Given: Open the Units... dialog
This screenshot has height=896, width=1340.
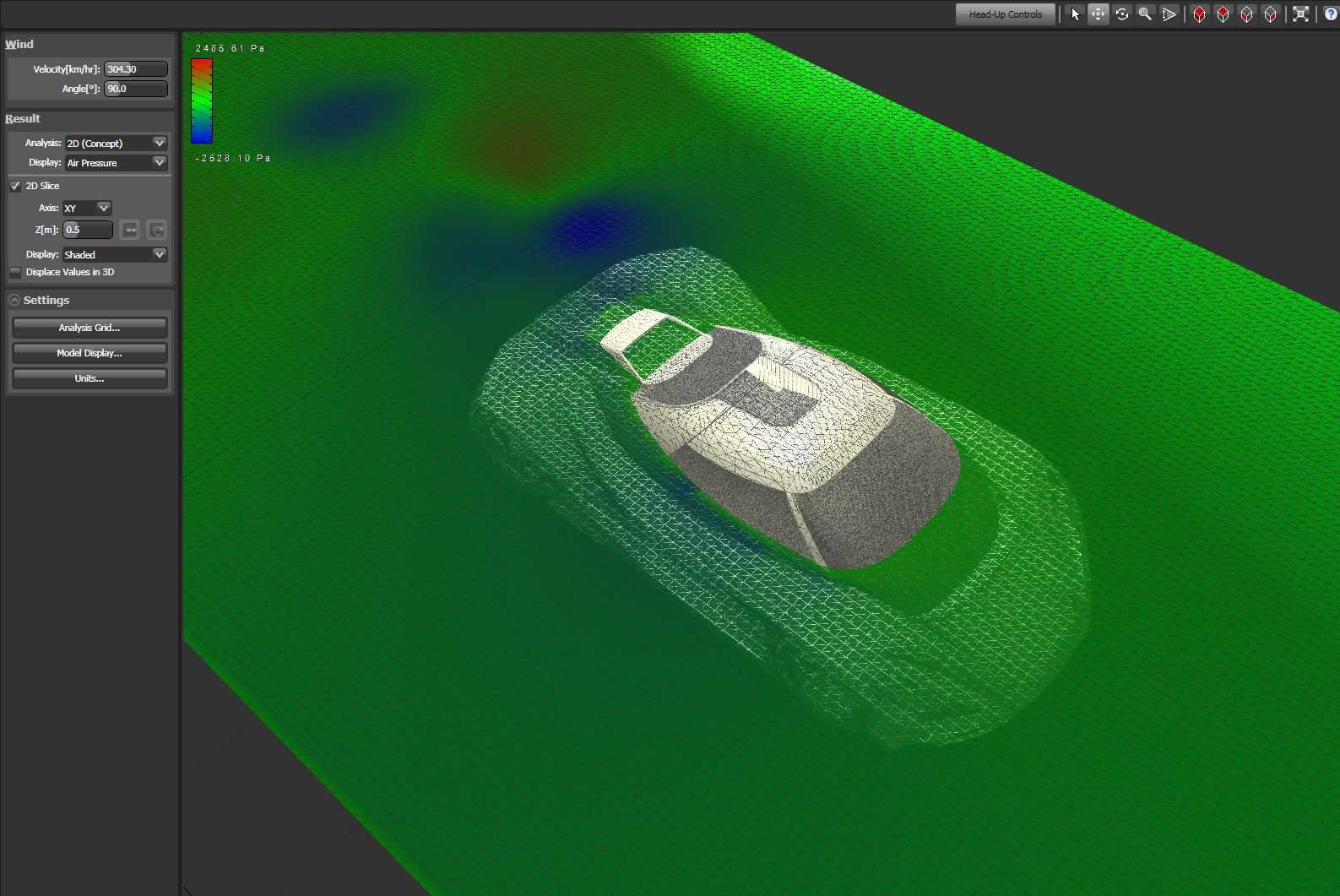Looking at the screenshot, I should pos(90,378).
